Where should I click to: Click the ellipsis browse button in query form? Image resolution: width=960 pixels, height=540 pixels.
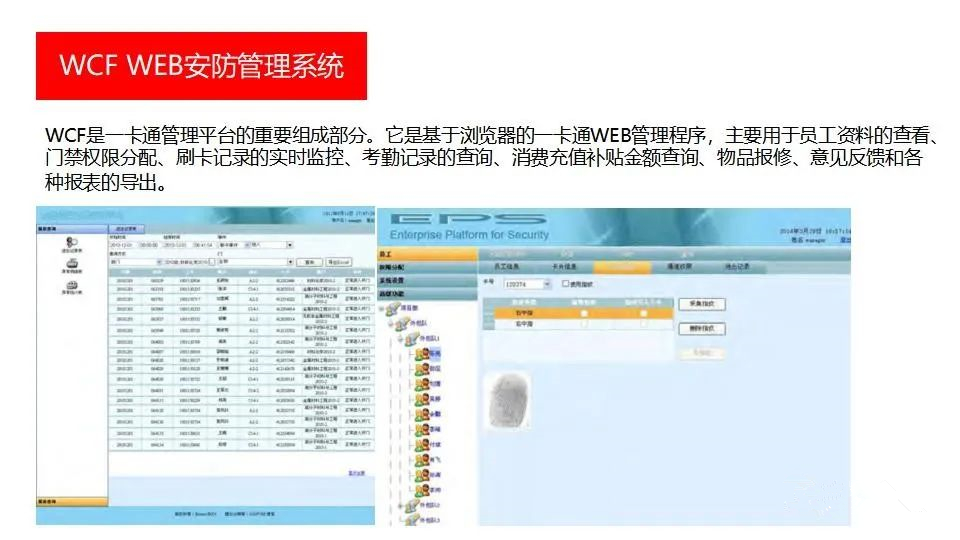212,261
